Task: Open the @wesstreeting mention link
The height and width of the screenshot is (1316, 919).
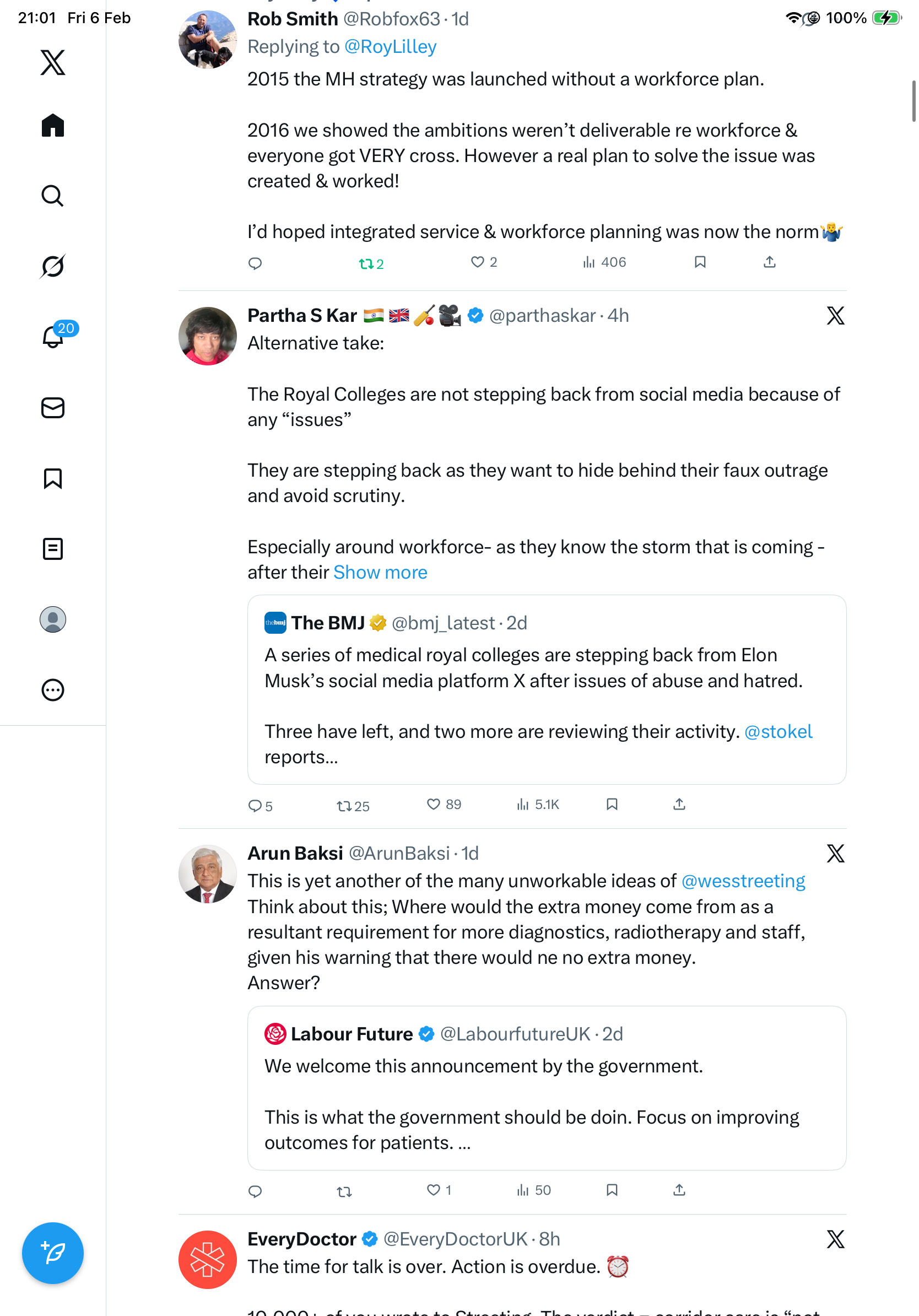Action: pos(743,881)
